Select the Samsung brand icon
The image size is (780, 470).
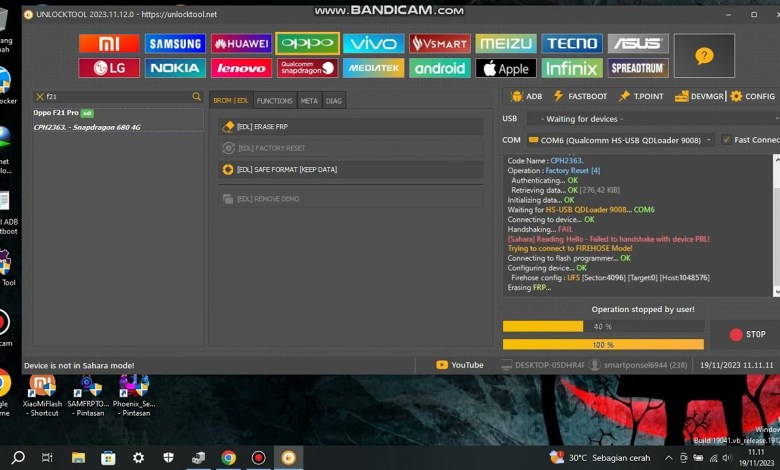point(175,44)
